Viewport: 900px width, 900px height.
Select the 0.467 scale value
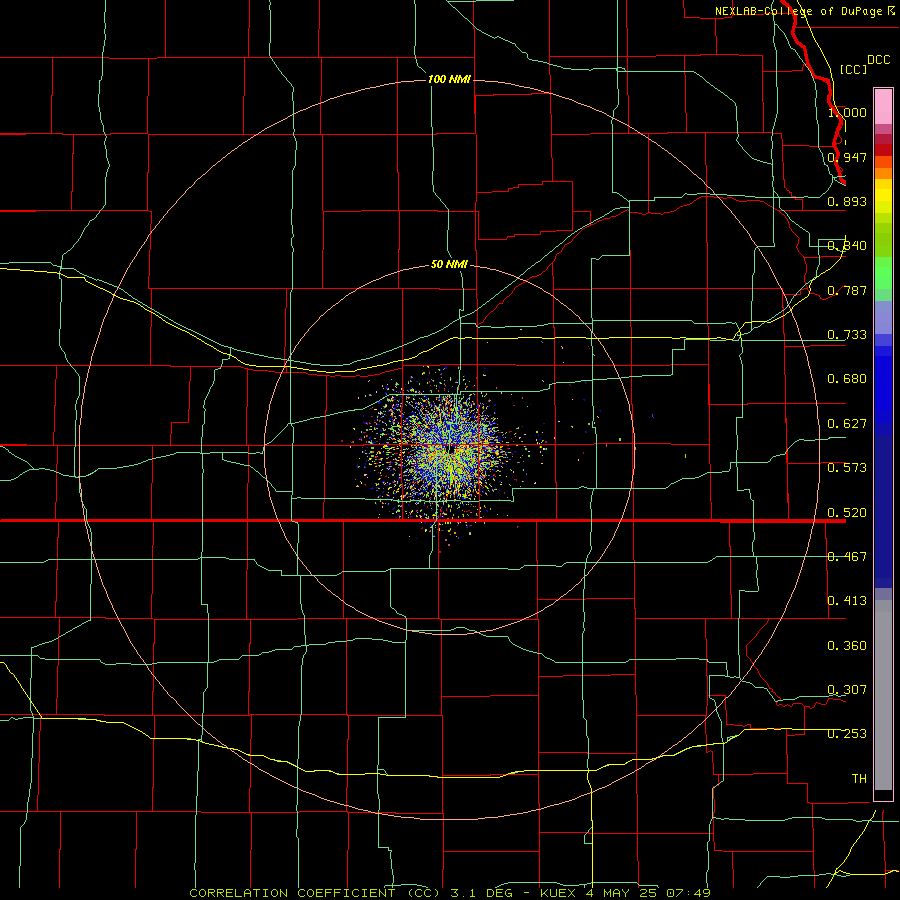pyautogui.click(x=847, y=557)
